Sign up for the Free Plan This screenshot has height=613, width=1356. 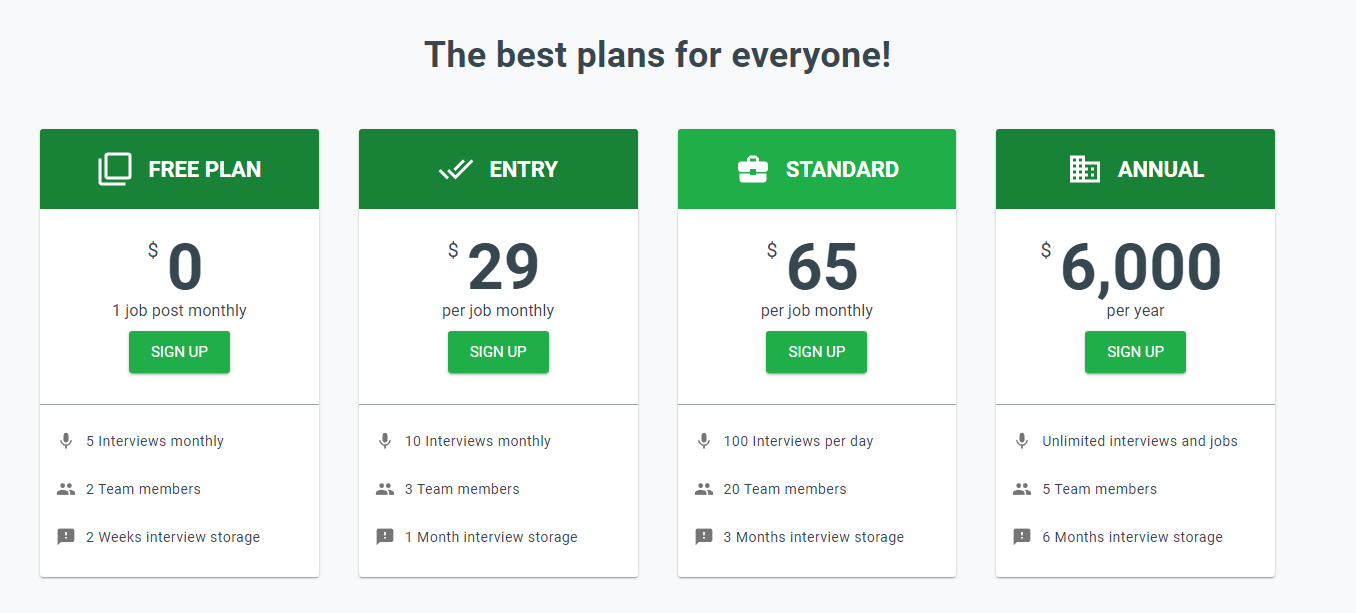[x=179, y=352]
